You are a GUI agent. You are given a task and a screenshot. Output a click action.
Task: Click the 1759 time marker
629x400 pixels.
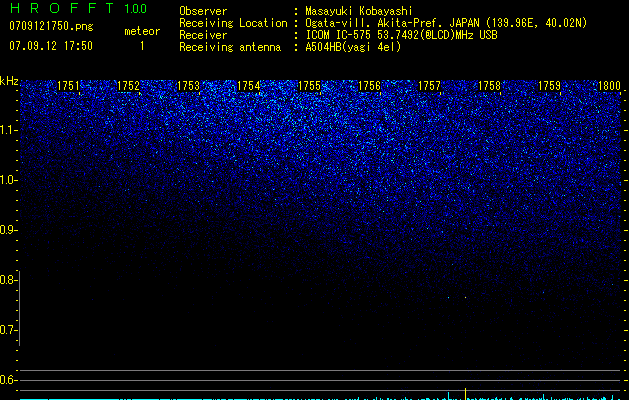tap(550, 86)
